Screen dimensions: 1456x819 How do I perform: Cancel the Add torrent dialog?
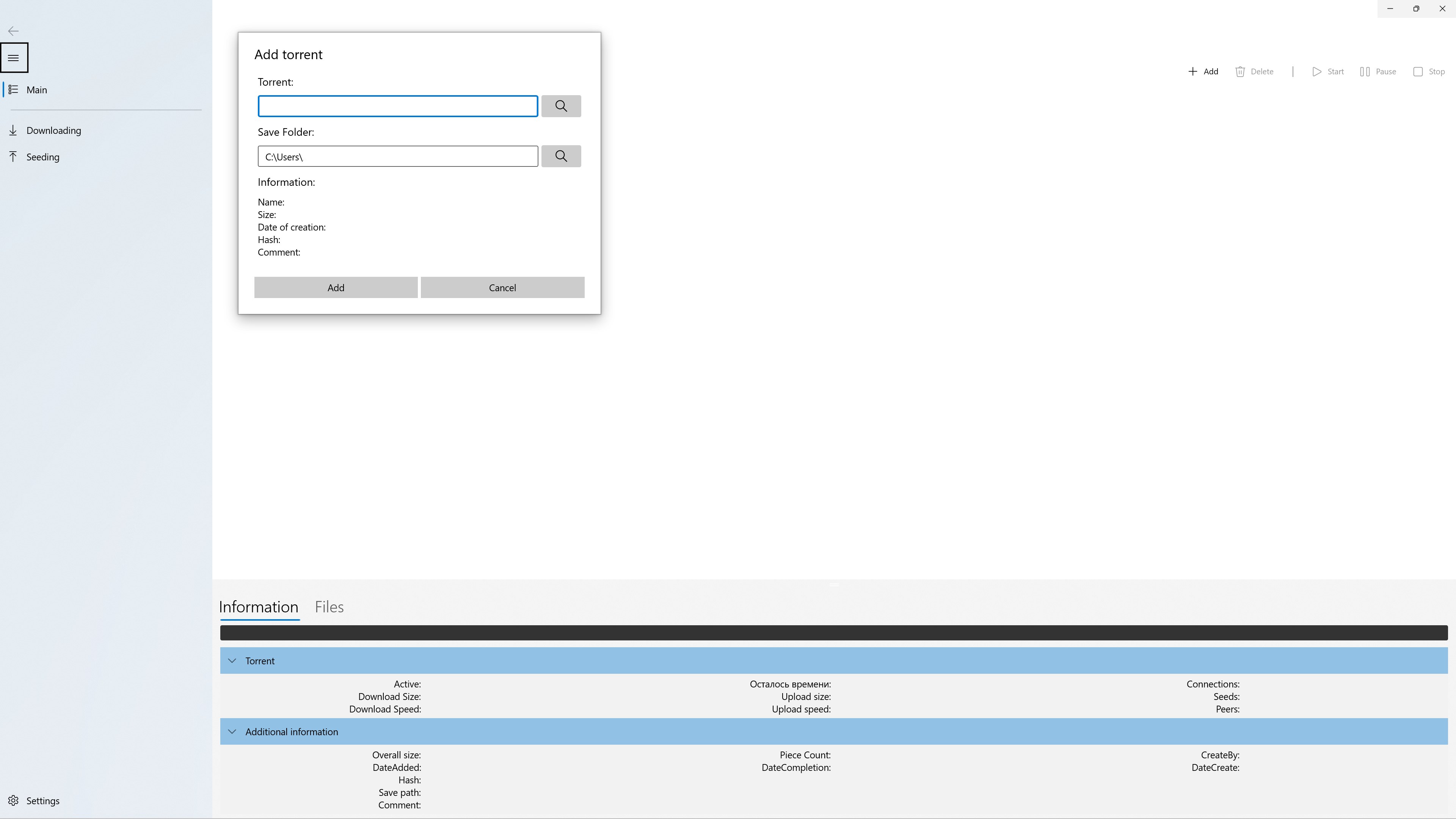click(x=502, y=287)
